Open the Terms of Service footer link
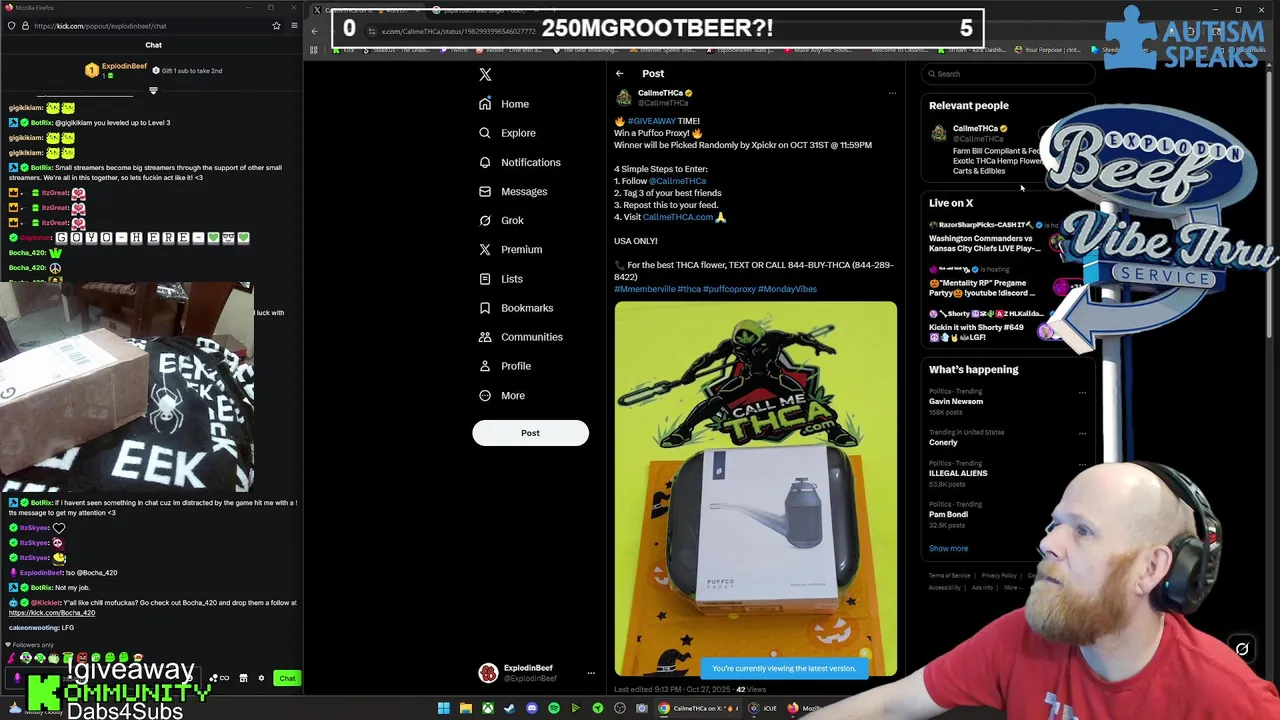The width and height of the screenshot is (1280, 720). 949,576
